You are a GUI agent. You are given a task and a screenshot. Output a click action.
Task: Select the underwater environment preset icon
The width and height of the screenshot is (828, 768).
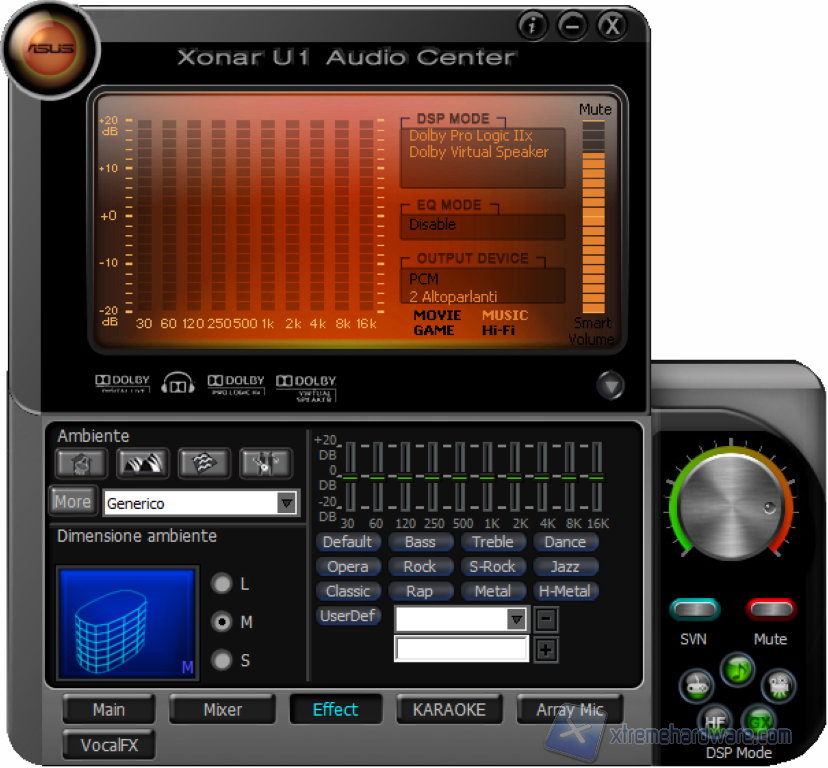pos(204,463)
